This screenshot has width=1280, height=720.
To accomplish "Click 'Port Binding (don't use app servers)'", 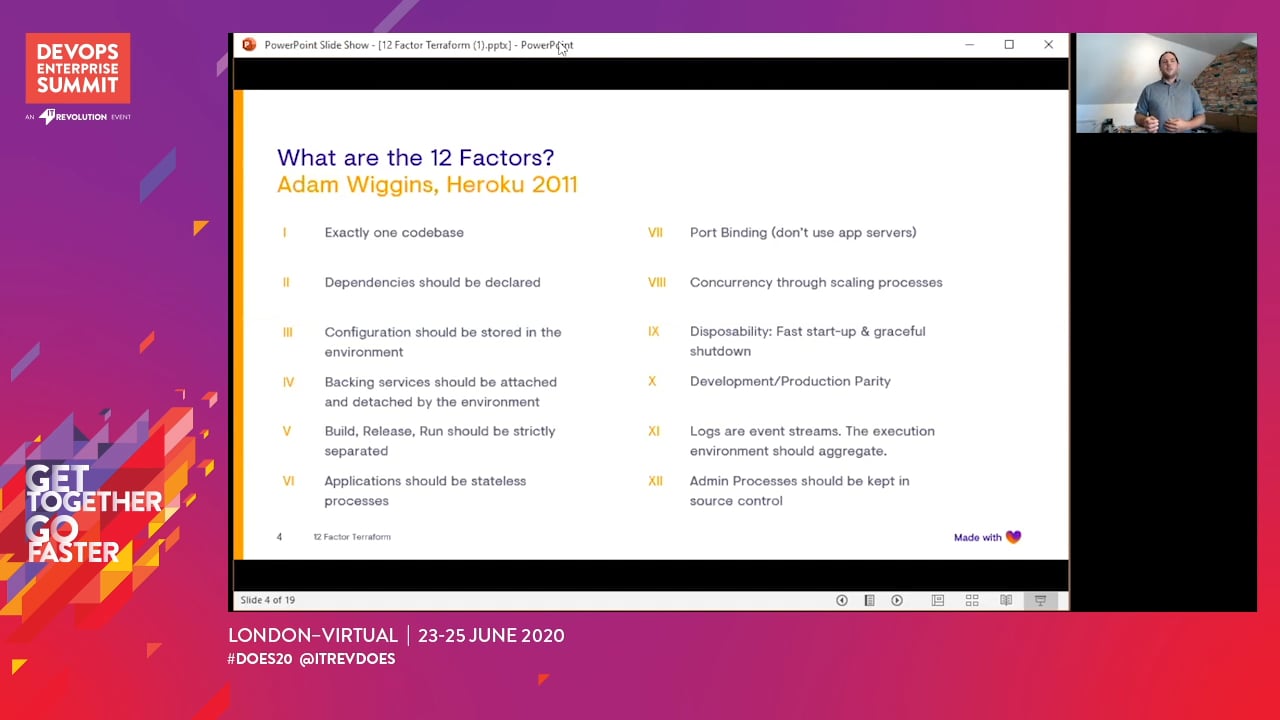I will point(803,232).
